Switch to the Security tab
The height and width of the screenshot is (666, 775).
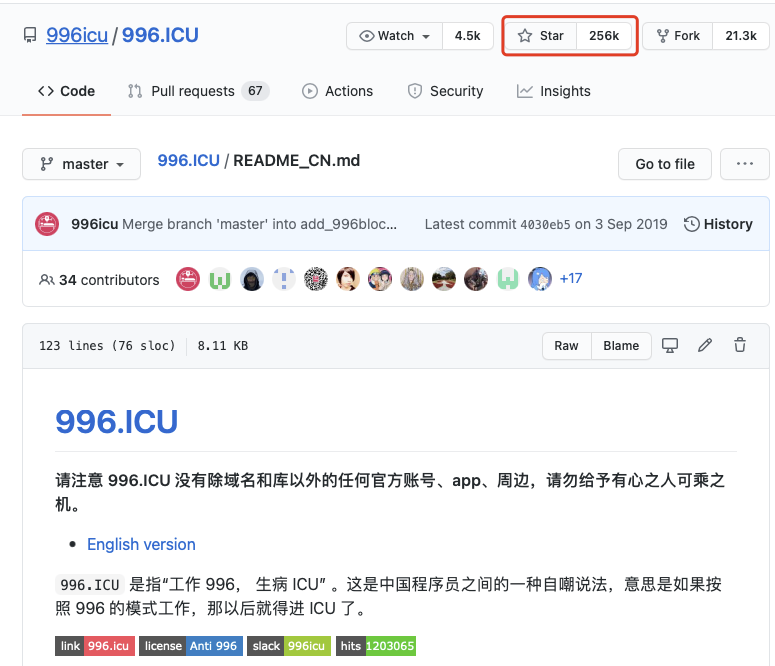pyautogui.click(x=445, y=91)
